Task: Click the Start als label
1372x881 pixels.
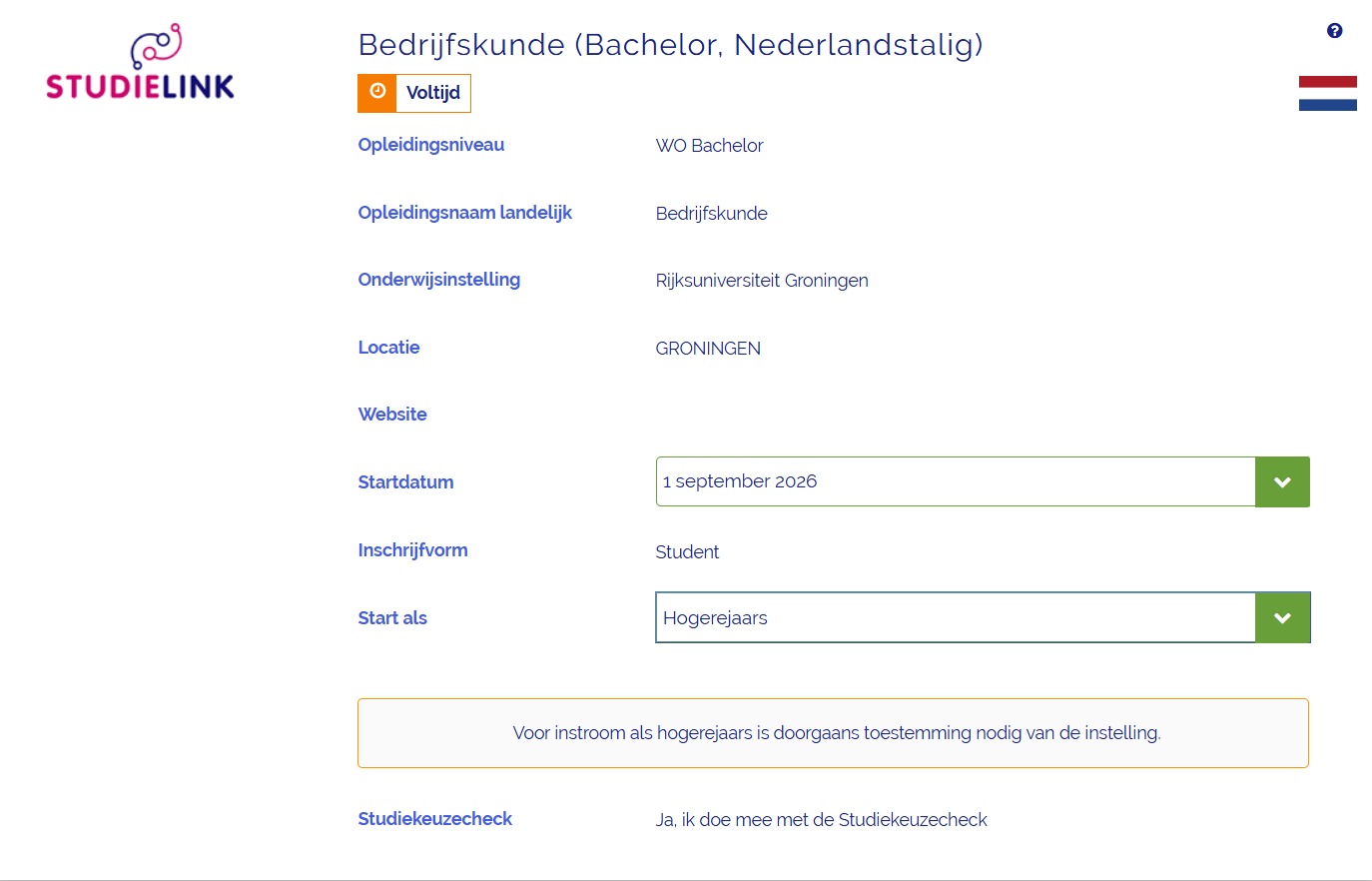Action: 392,617
